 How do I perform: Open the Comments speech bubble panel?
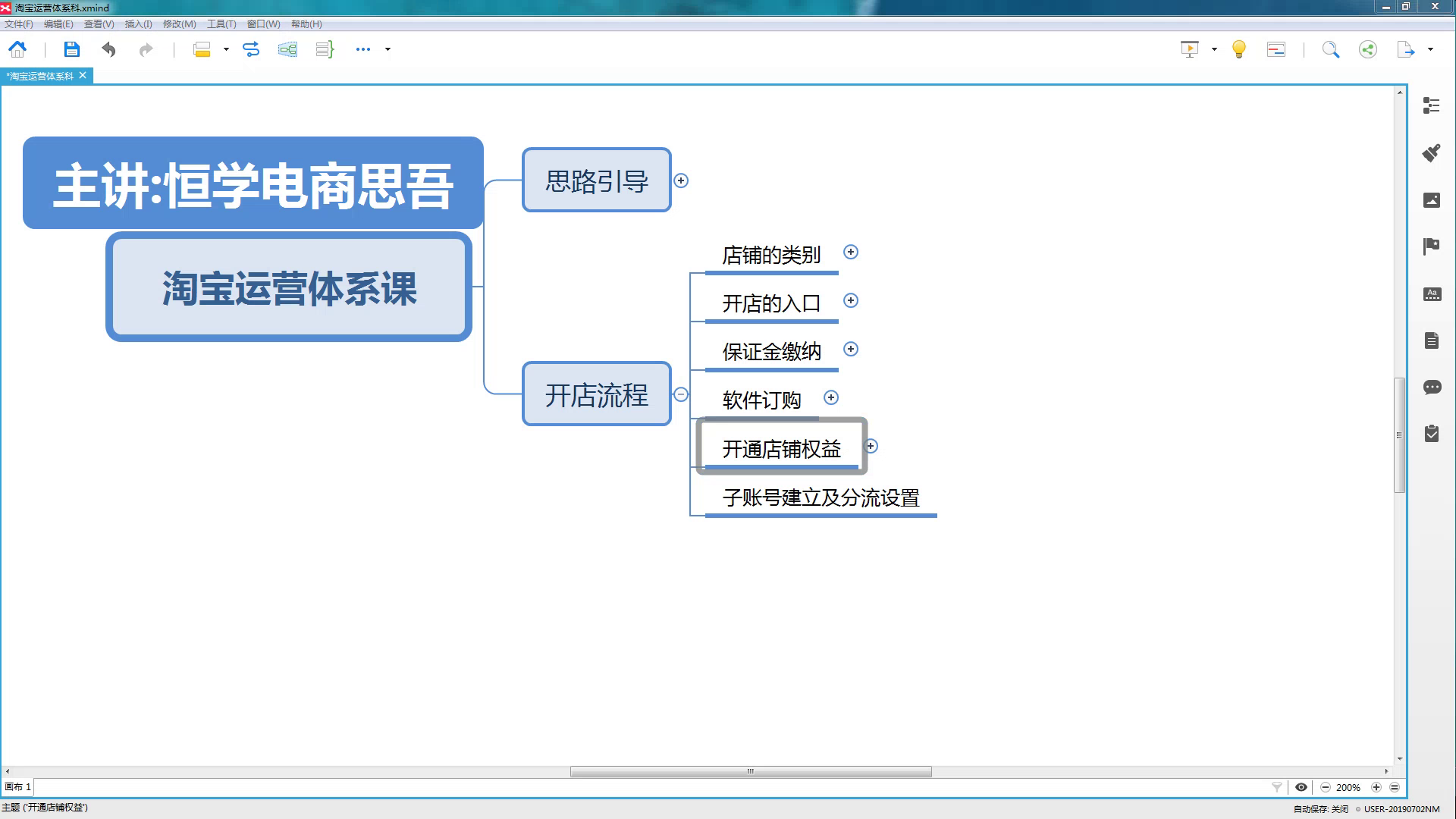pos(1431,388)
